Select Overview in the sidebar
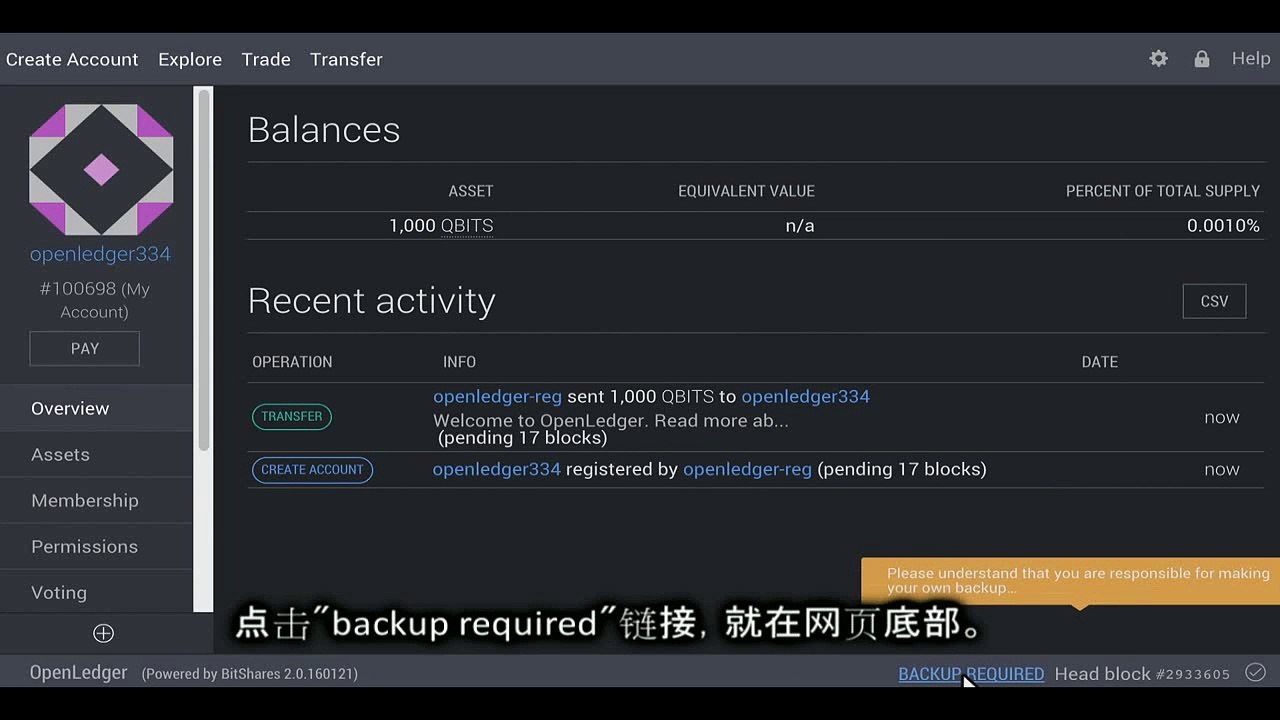The width and height of the screenshot is (1280, 720). (96, 408)
